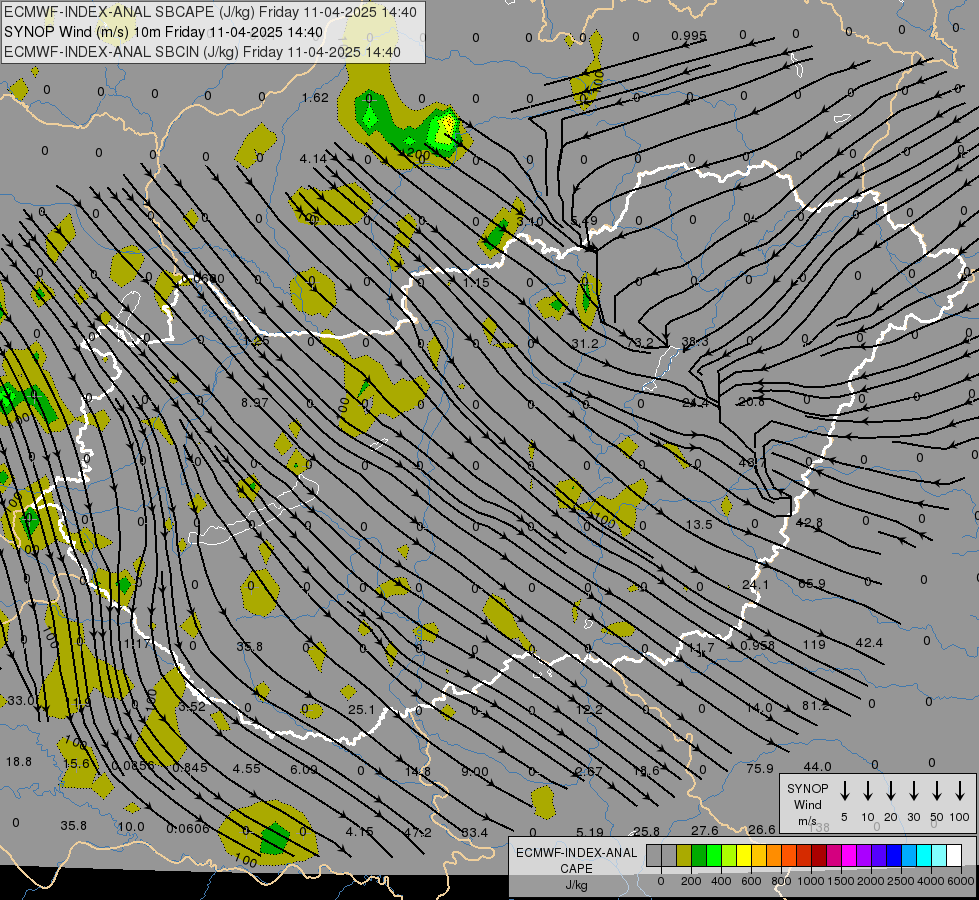
Task: Select the dark red CAPE legend swatch
Action: [x=819, y=856]
